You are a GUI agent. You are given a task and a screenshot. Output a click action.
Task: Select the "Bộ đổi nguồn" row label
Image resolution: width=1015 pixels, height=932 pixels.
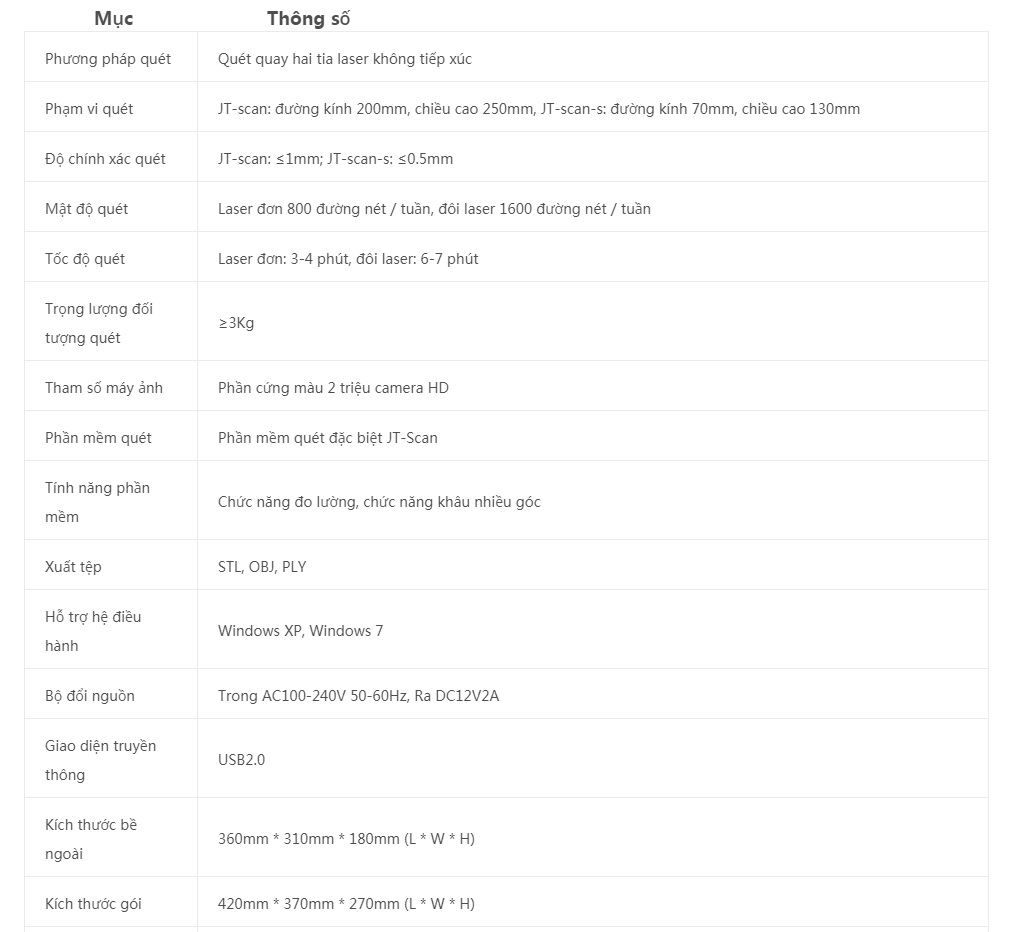point(90,696)
